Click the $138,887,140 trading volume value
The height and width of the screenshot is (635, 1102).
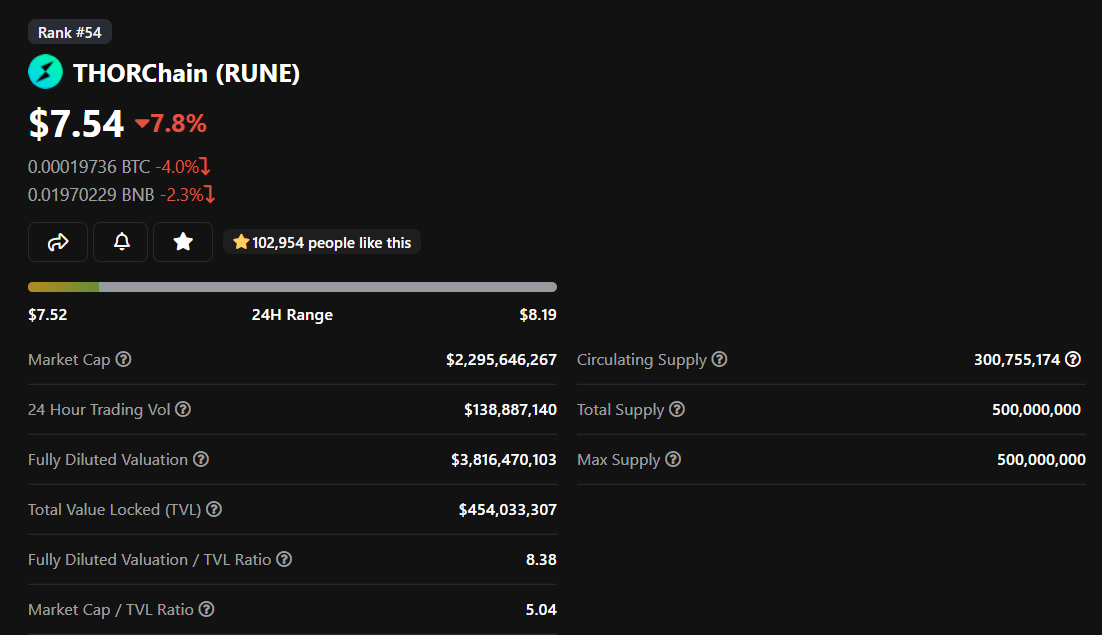click(x=510, y=410)
